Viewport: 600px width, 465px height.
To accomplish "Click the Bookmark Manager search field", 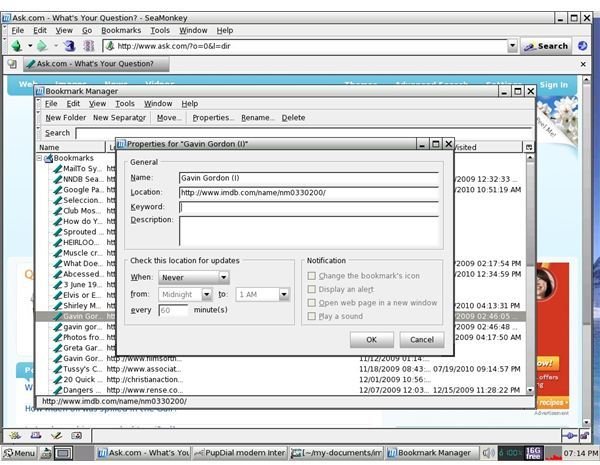I will coord(303,133).
